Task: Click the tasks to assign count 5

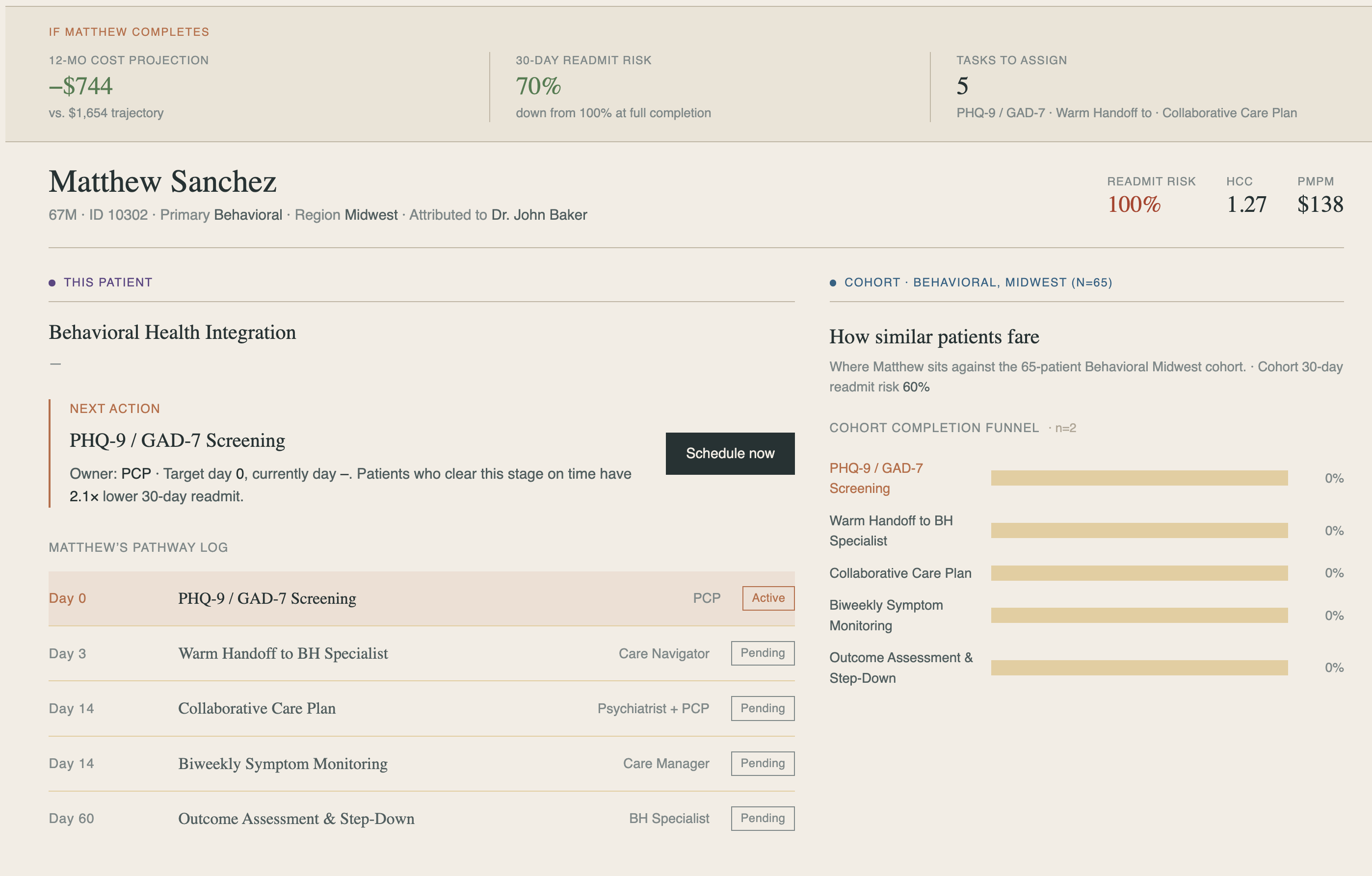Action: click(x=962, y=86)
